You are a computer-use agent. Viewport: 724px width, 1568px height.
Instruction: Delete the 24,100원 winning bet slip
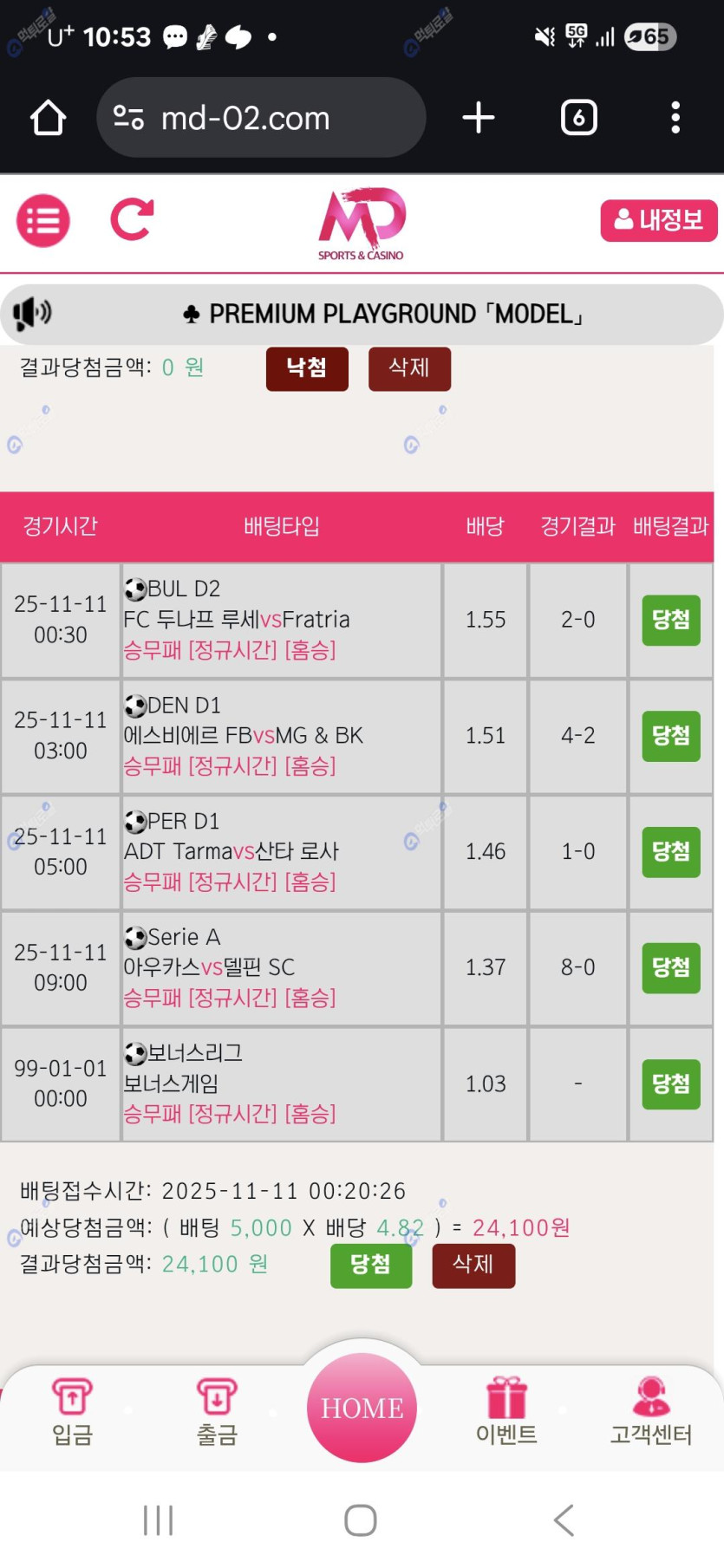473,1265
